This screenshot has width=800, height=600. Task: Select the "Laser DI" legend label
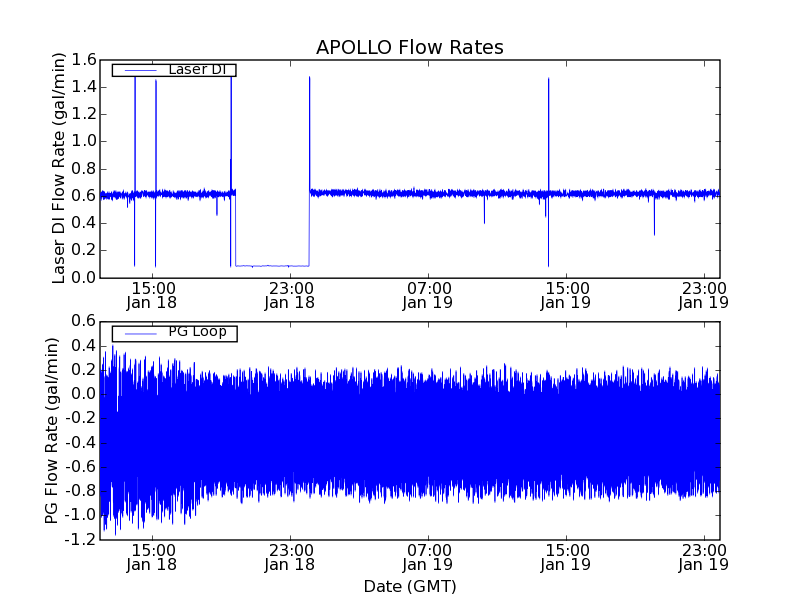tap(197, 69)
